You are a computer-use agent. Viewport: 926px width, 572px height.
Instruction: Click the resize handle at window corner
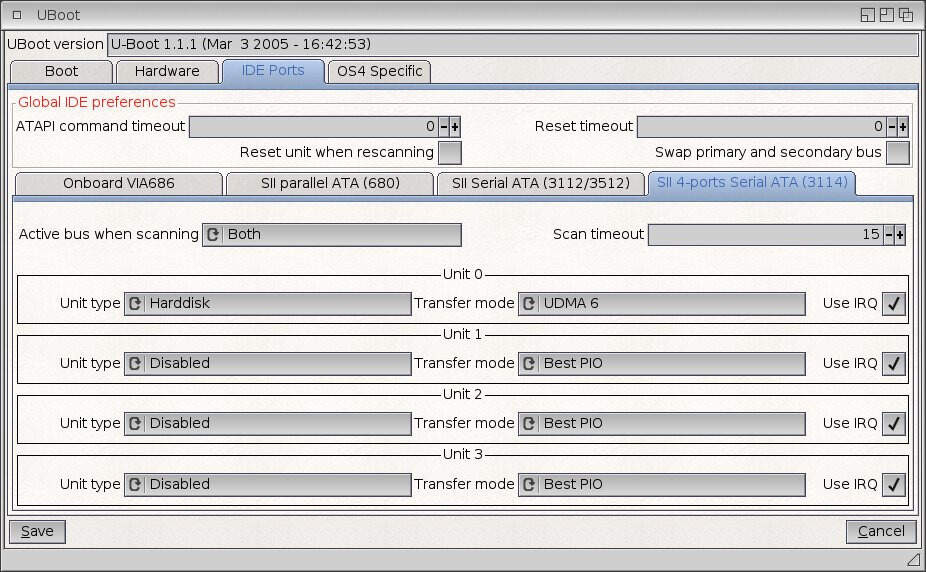[912, 558]
